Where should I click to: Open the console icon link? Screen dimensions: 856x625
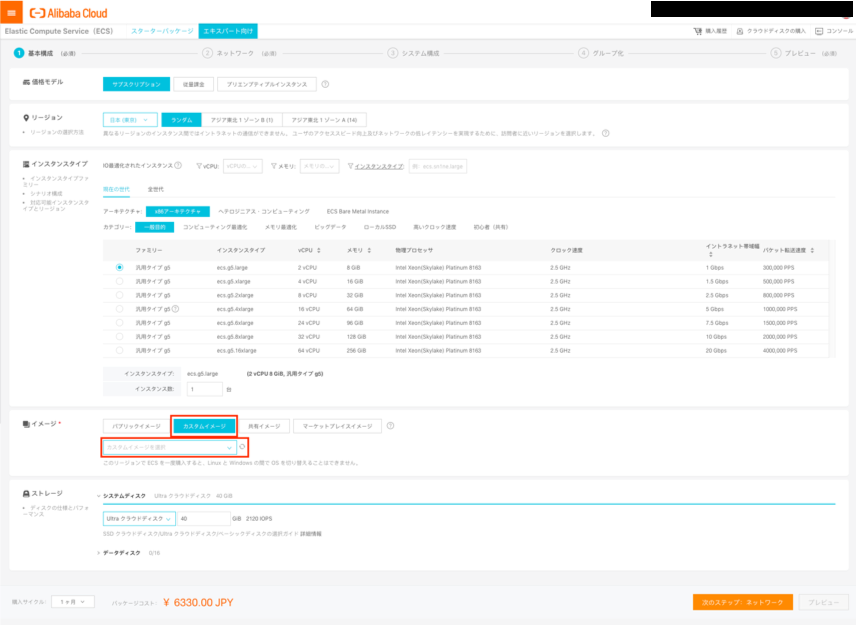(819, 31)
